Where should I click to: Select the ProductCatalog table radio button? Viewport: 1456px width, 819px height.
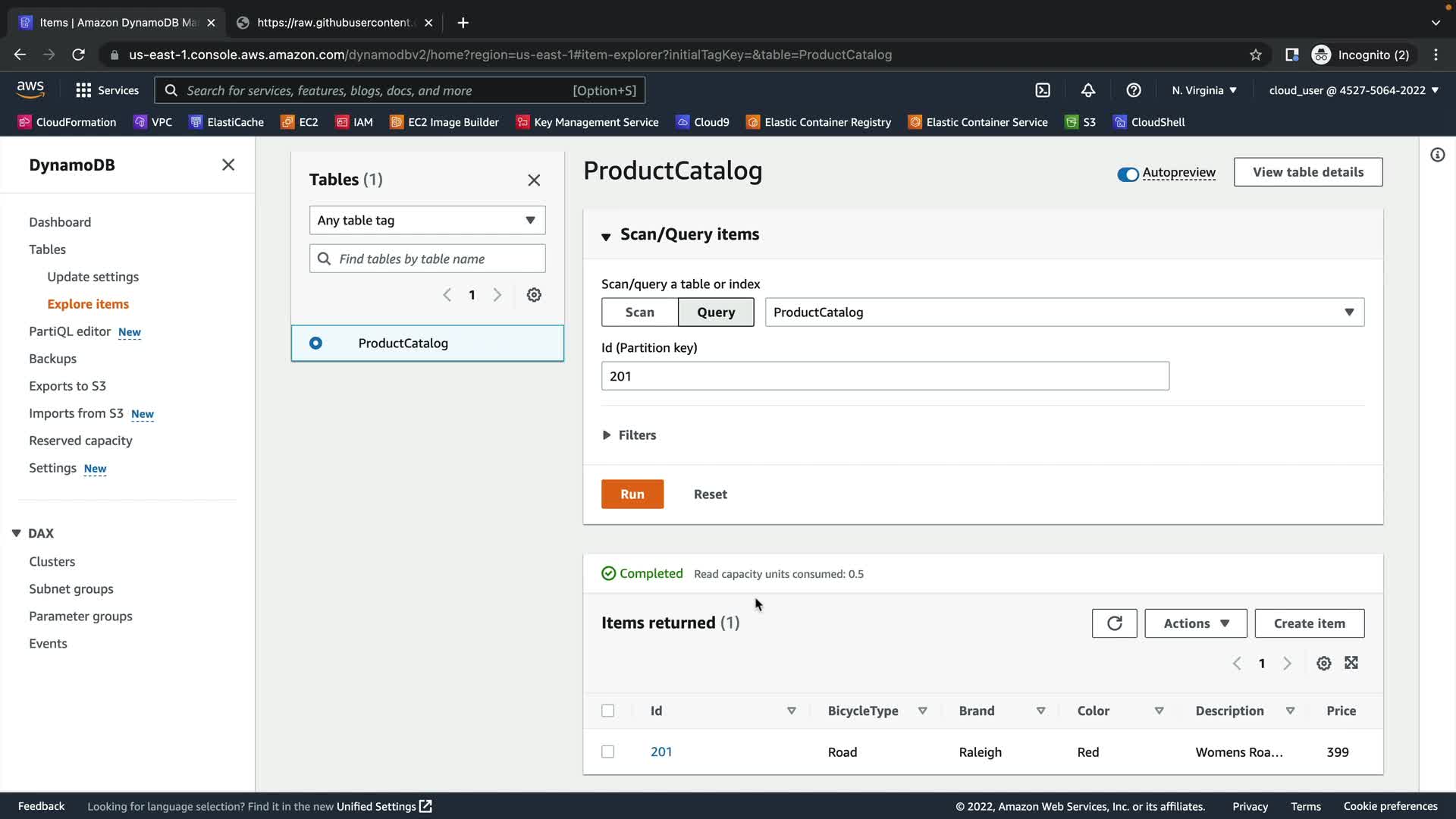pos(315,344)
